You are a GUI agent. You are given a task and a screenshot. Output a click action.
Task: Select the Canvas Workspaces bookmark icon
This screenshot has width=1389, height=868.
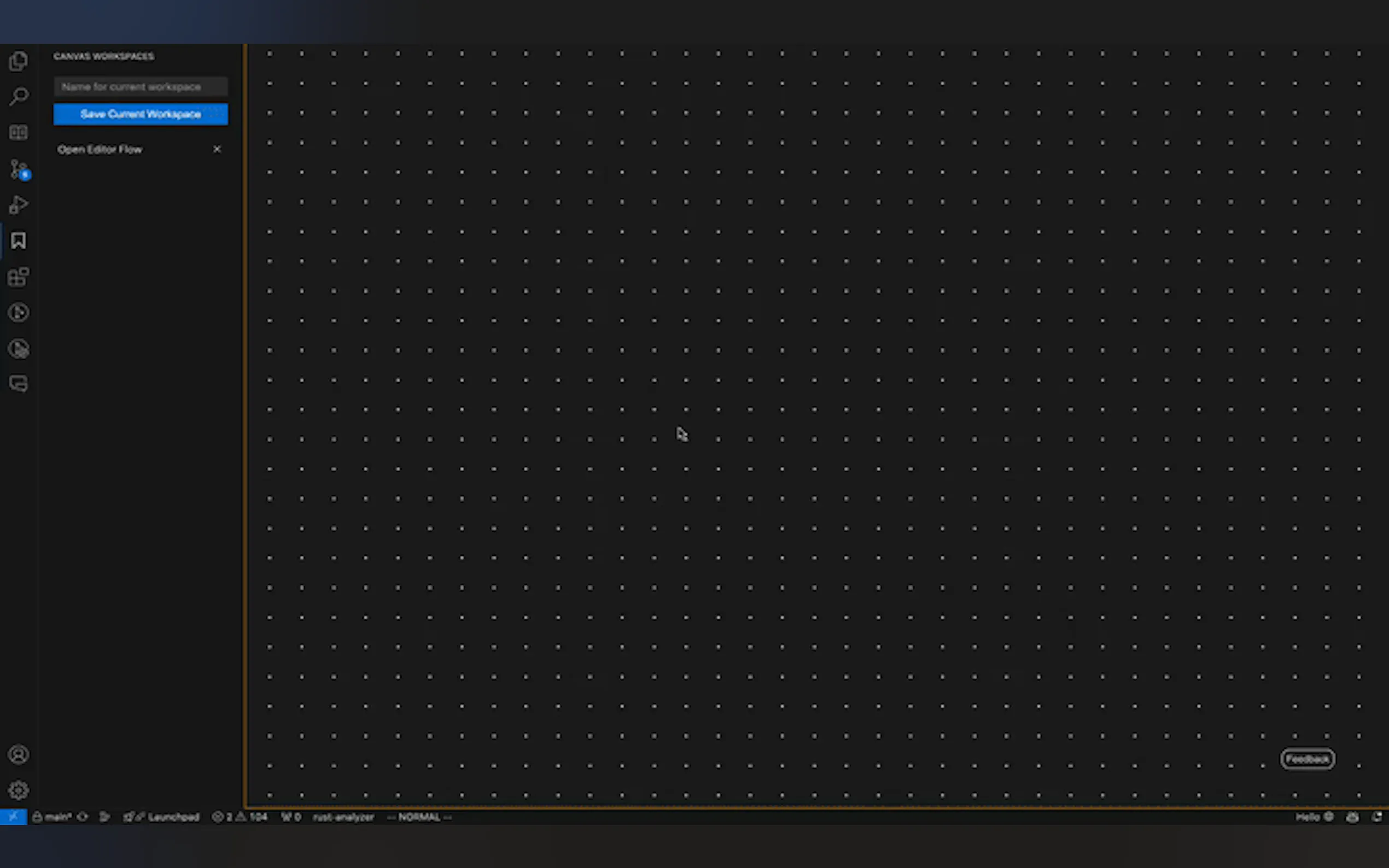19,241
